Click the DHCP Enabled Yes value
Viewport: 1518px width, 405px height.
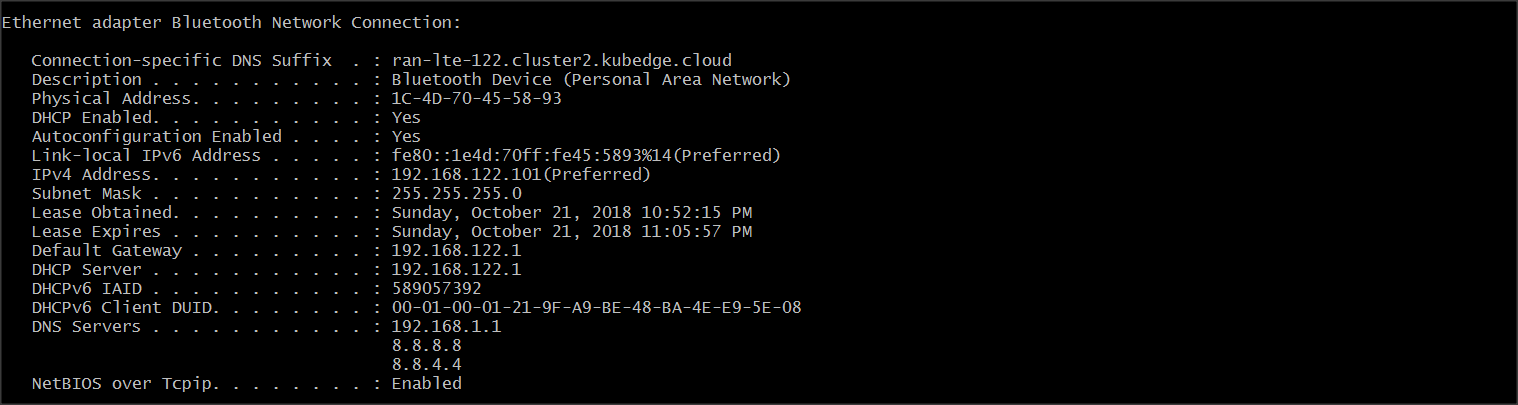tap(406, 117)
